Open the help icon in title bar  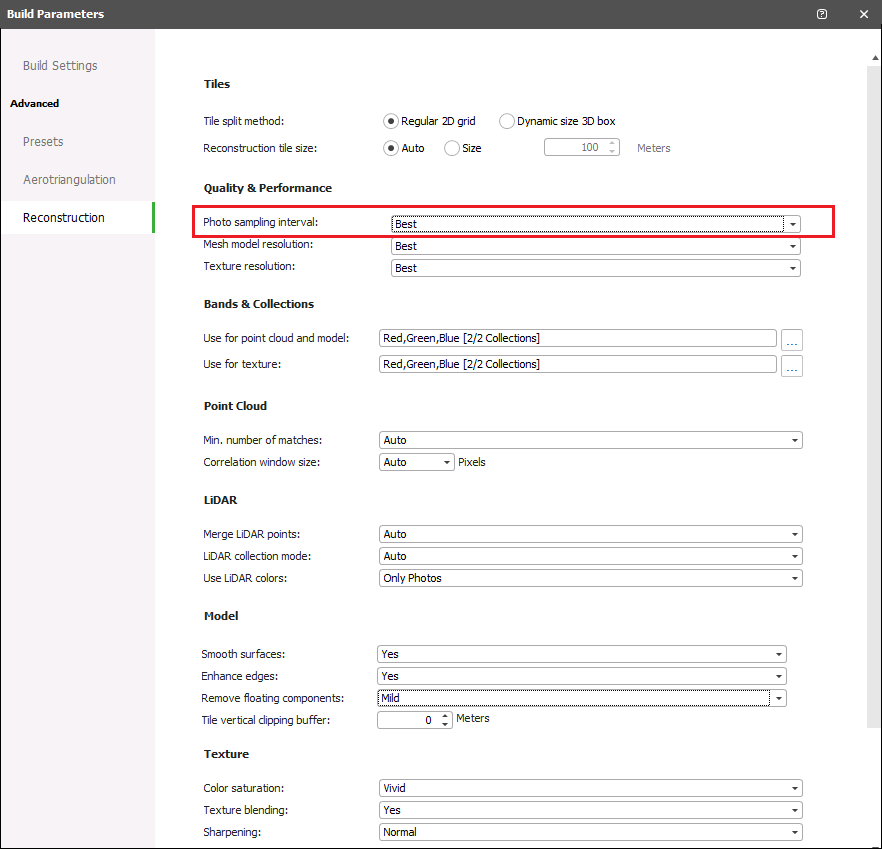point(822,14)
